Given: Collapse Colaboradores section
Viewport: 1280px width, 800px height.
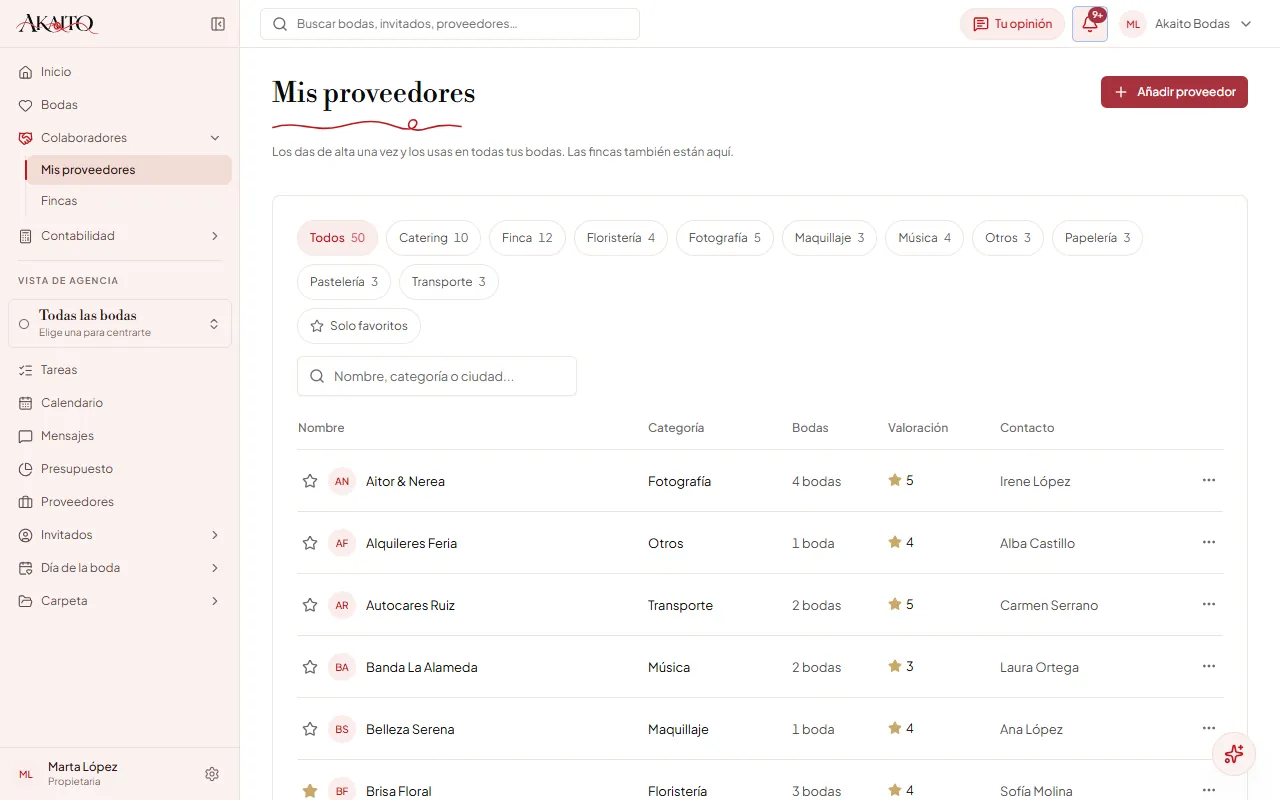Looking at the screenshot, I should point(120,138).
